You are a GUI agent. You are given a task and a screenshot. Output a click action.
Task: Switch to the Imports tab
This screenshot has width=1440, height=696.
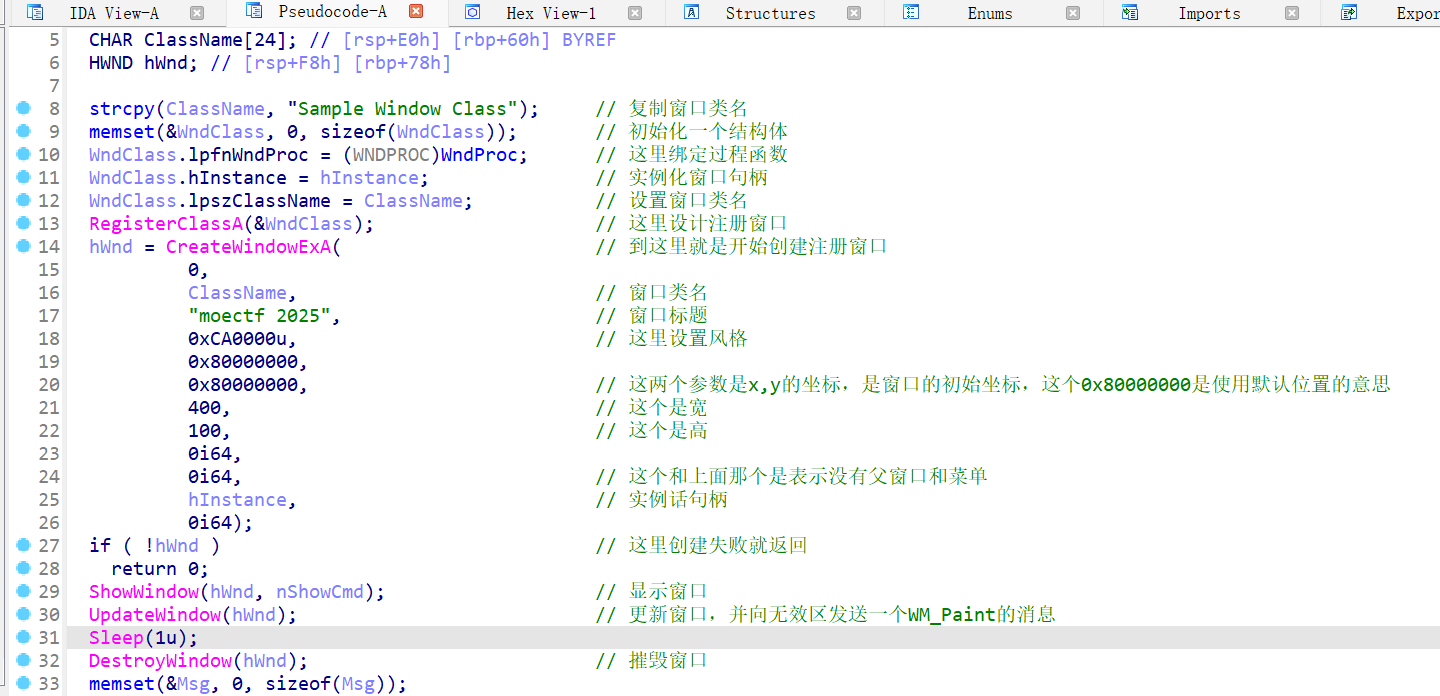(1208, 13)
